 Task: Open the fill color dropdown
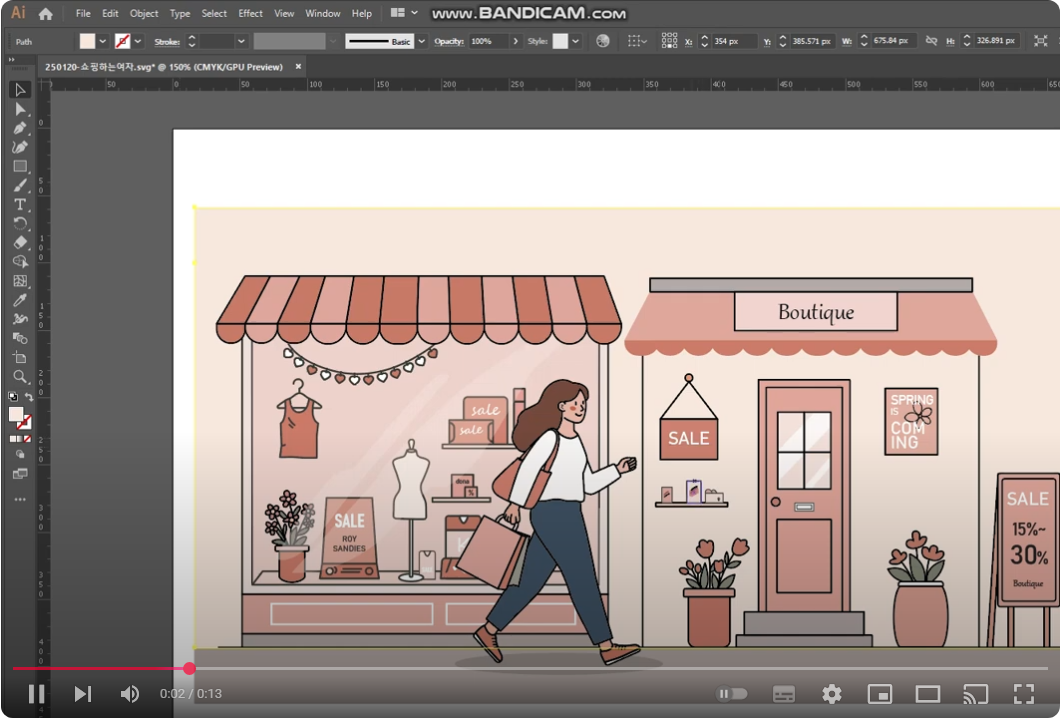(x=103, y=41)
